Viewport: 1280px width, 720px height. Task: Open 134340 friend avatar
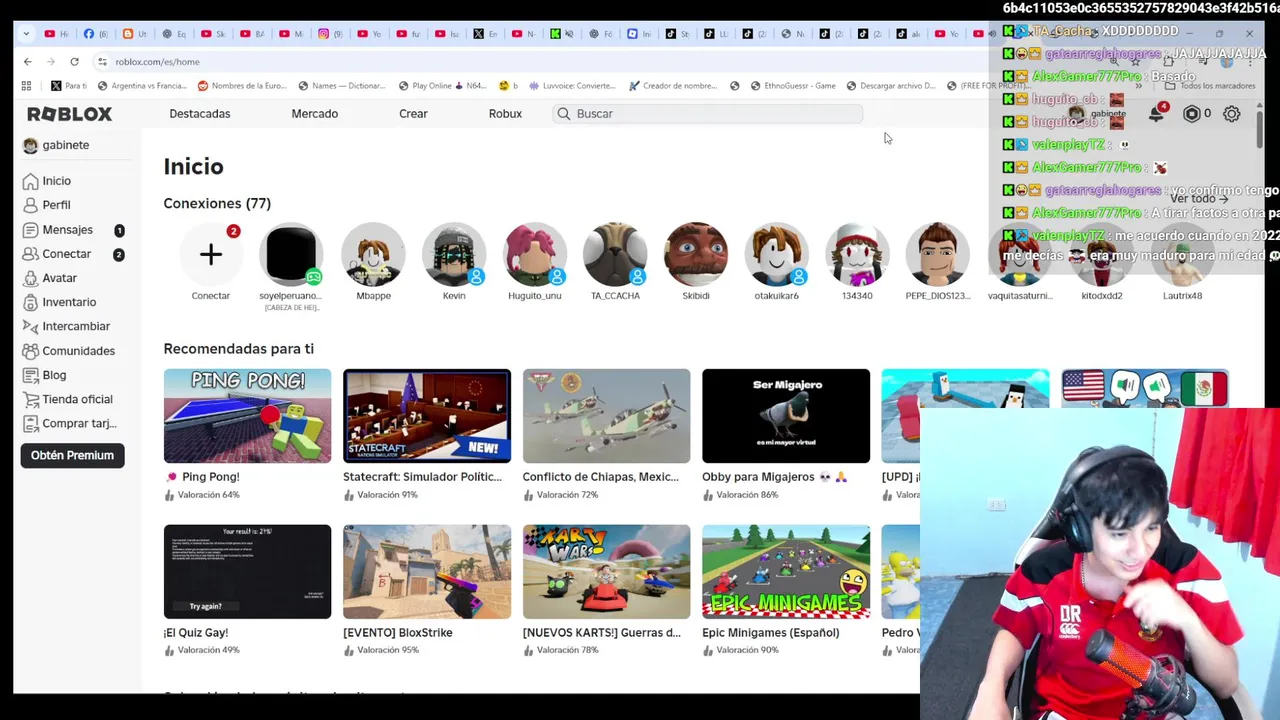click(857, 254)
